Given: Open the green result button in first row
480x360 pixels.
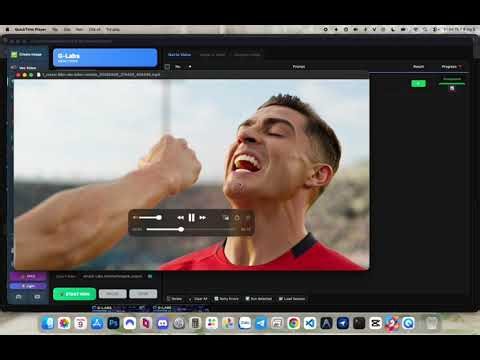Looking at the screenshot, I should pos(418,83).
